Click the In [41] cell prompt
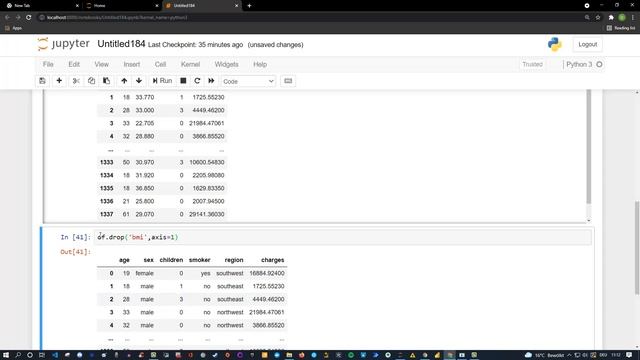Screen dimensions: 640x360 pos(76,237)
